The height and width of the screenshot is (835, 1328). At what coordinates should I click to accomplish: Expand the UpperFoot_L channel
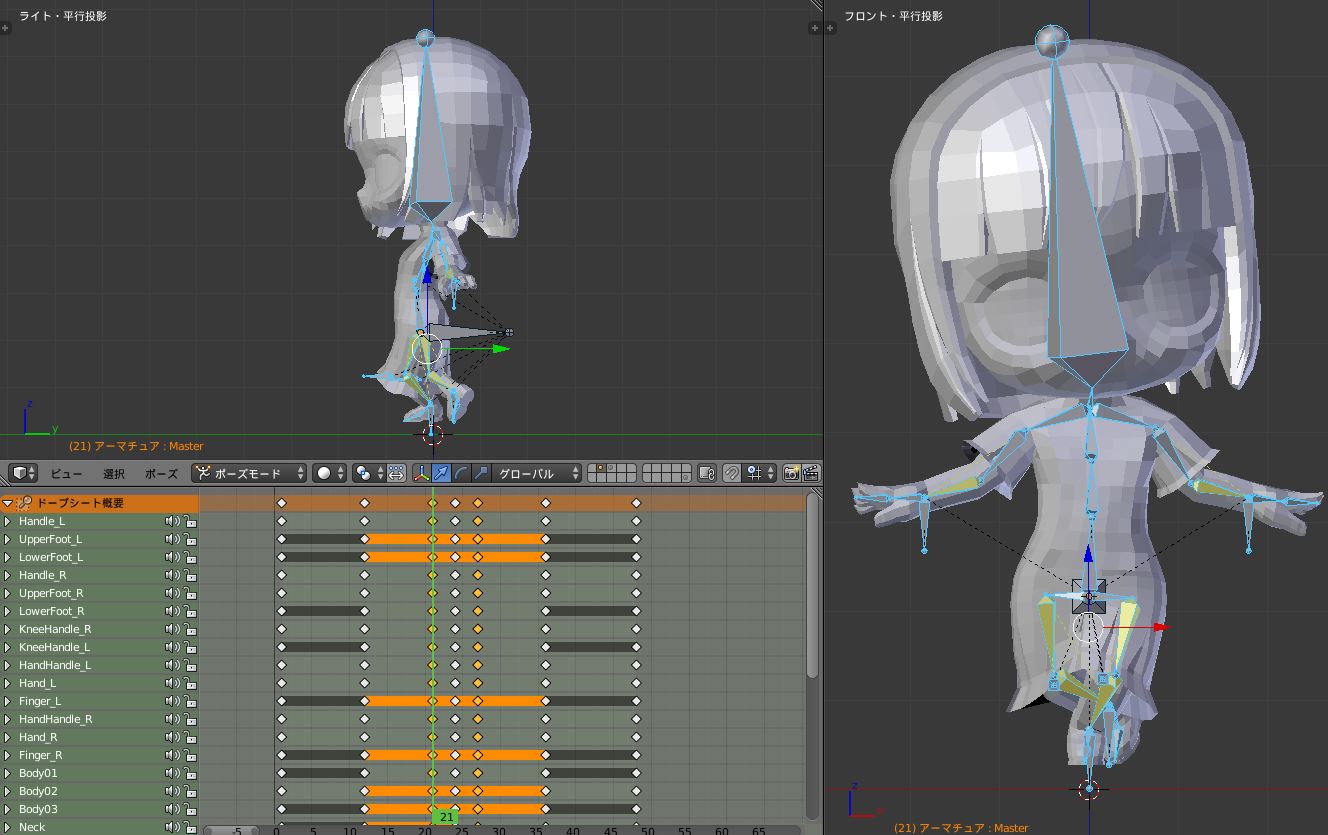click(8, 539)
